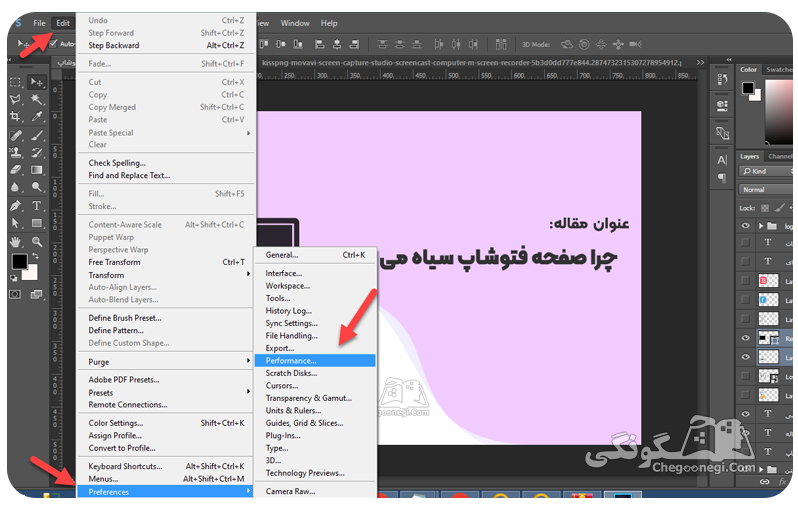Screen dimensions: 798x508
Task: Swap foreground and background colors
Action: click(x=36, y=256)
